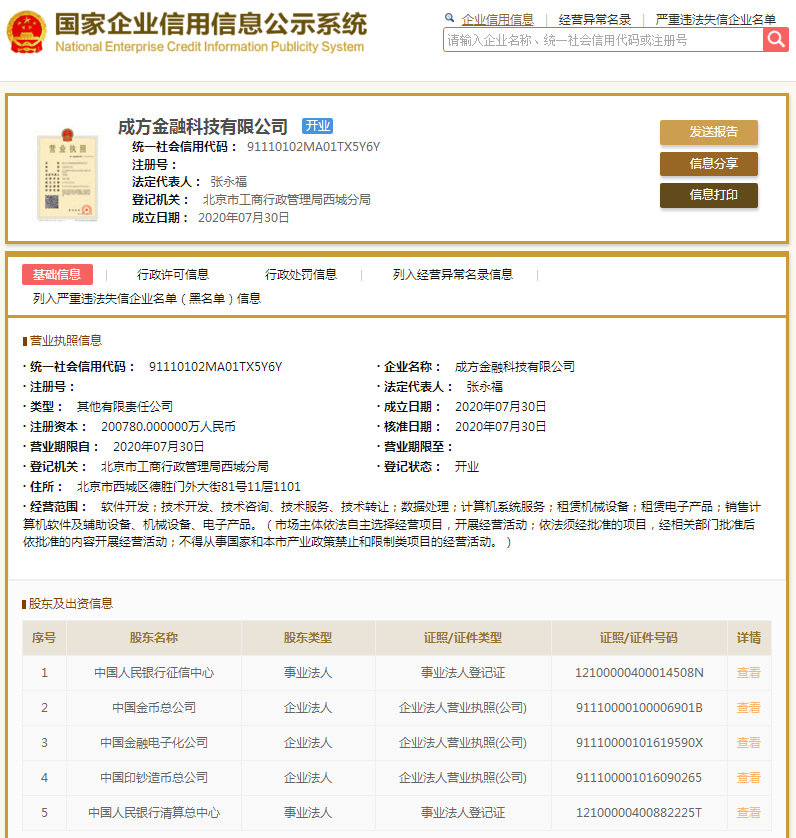
Task: Select the 企业信用信息 search category
Action: click(497, 20)
